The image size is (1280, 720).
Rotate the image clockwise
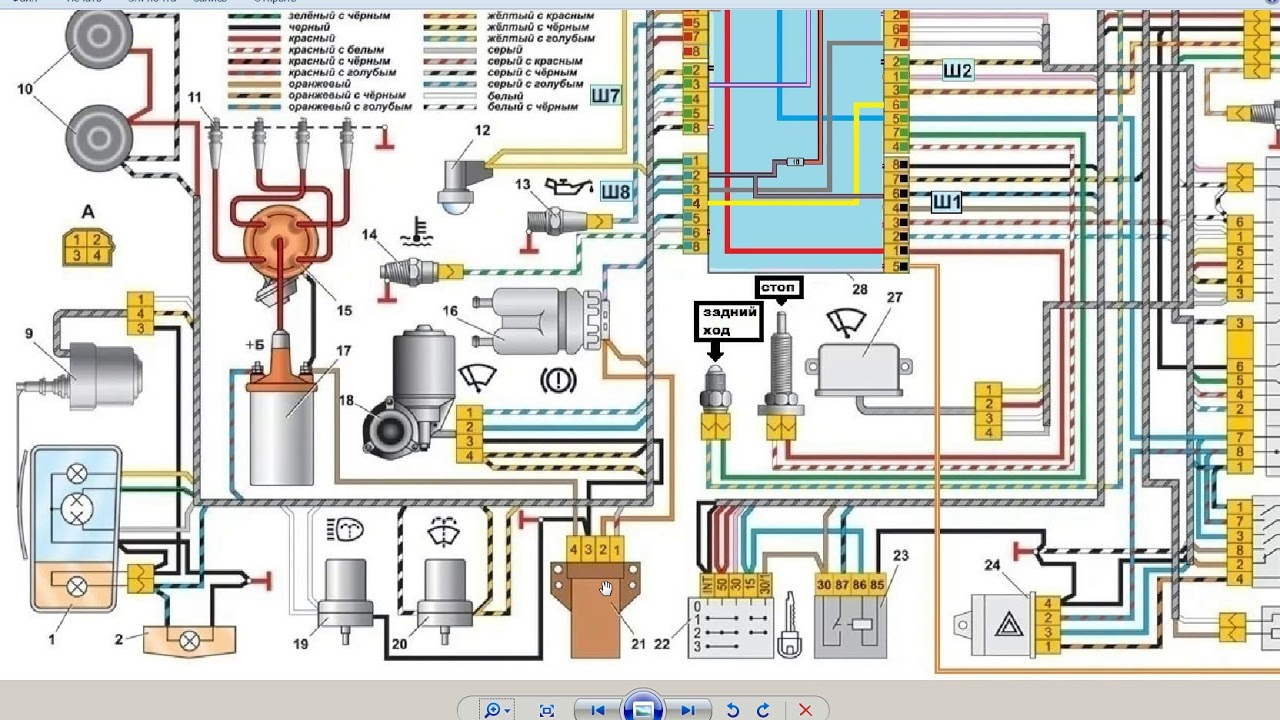click(x=763, y=710)
